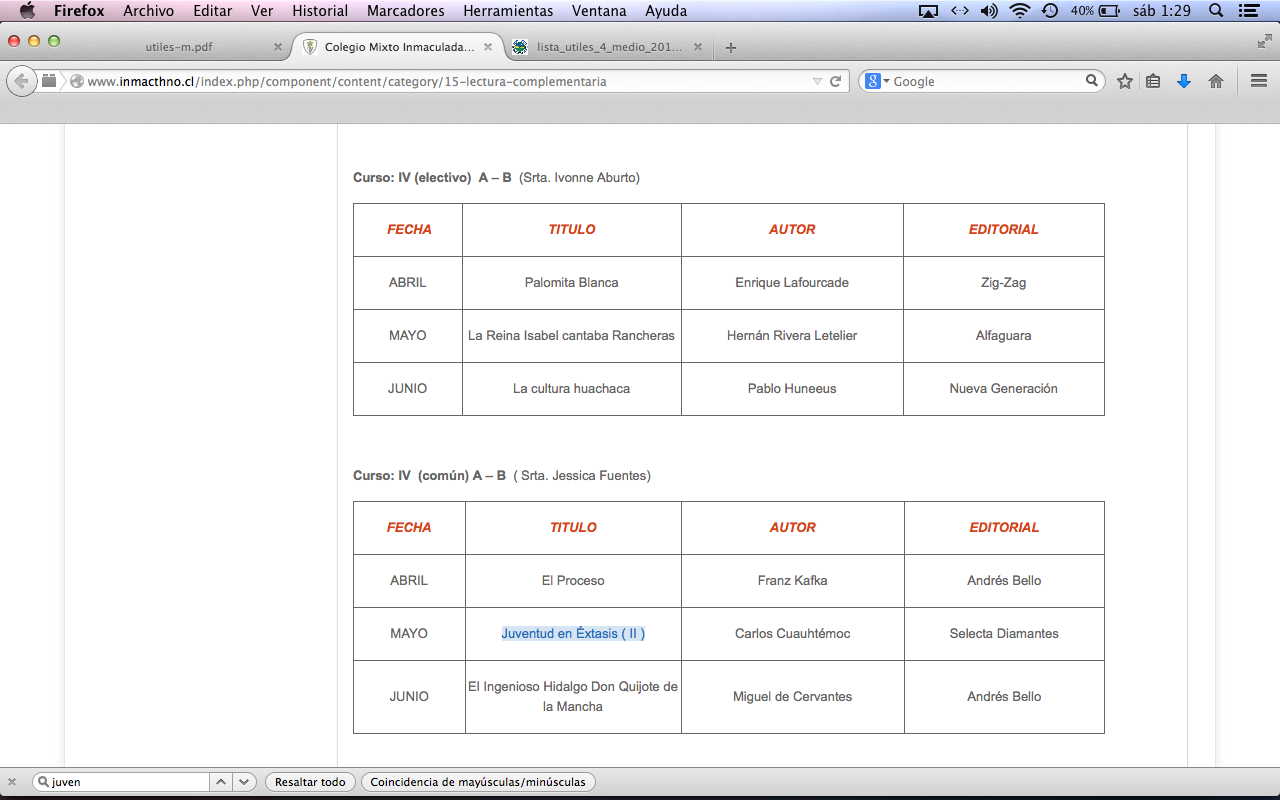Open the downloads arrow
Image resolution: width=1280 pixels, height=800 pixels.
tap(1184, 81)
